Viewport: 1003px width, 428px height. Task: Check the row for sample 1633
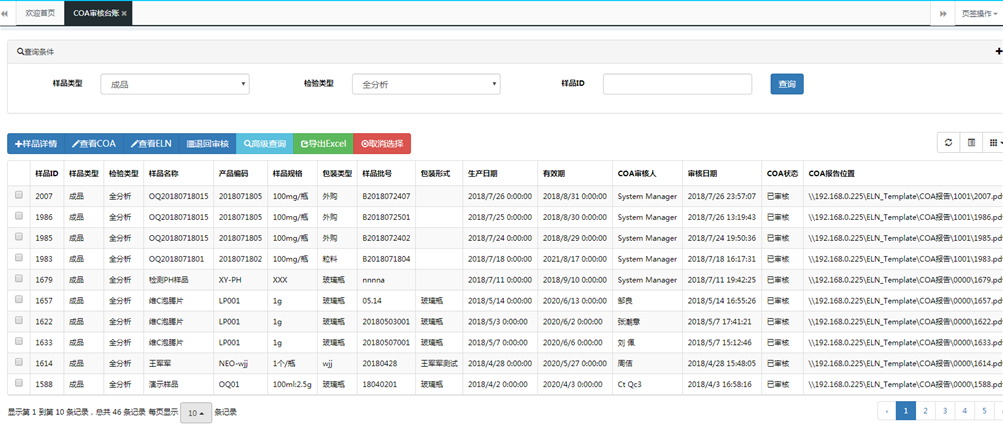(x=19, y=341)
